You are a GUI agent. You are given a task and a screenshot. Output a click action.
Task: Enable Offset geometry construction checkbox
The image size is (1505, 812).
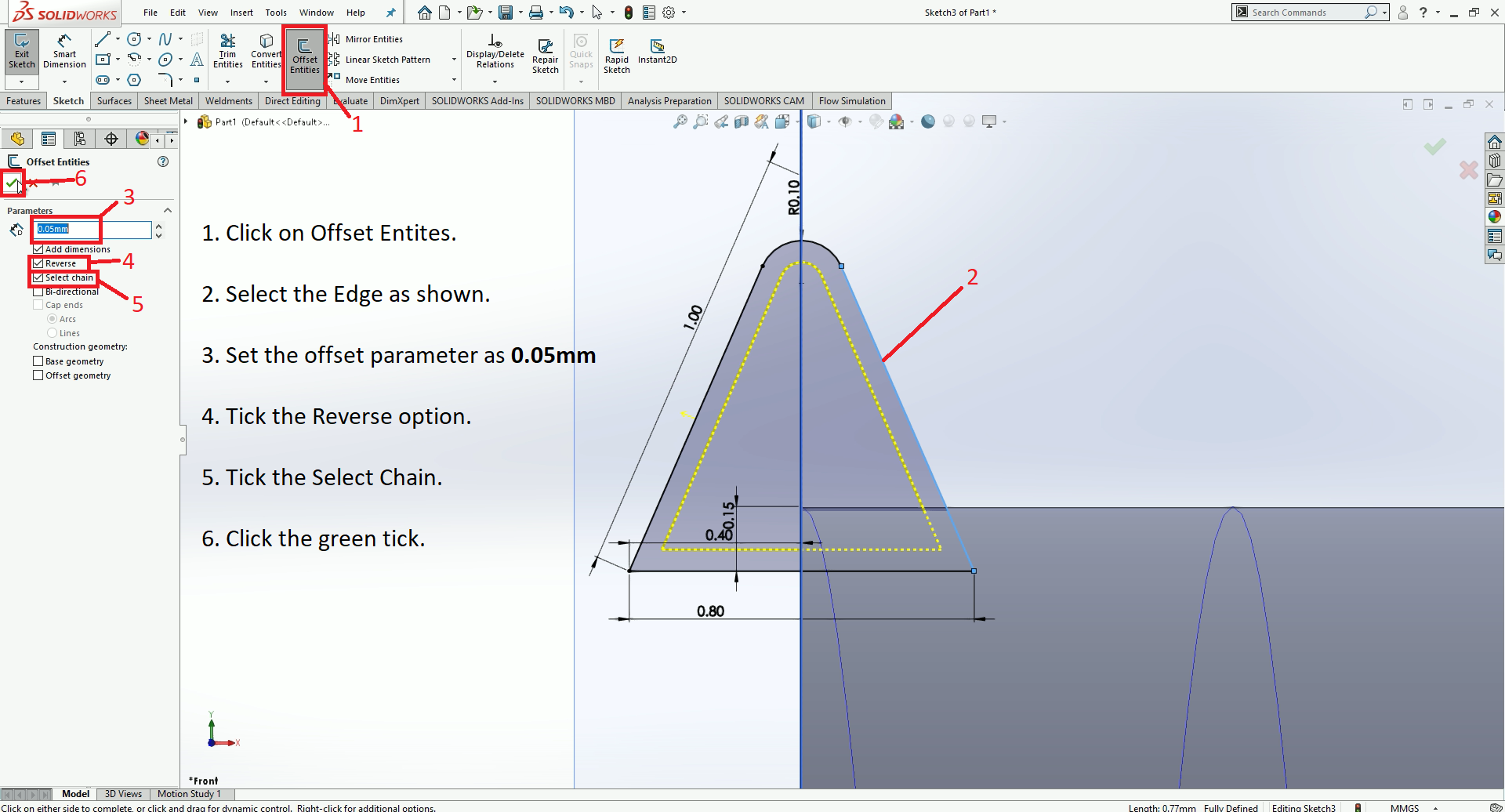[38, 375]
